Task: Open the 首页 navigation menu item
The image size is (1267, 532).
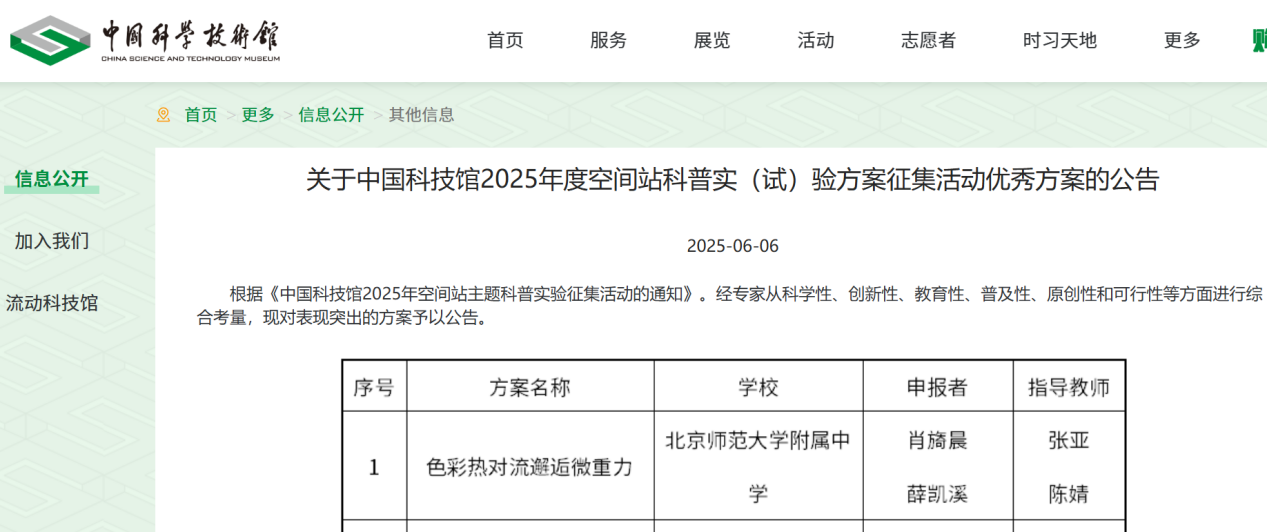Action: tap(505, 40)
